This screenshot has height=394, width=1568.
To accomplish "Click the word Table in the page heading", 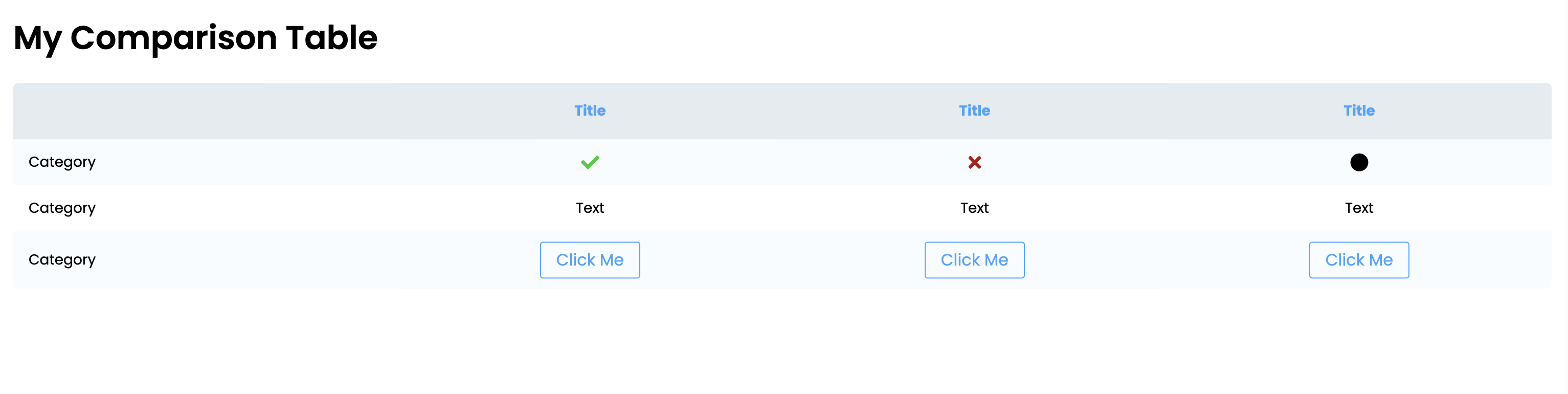I will click(332, 38).
